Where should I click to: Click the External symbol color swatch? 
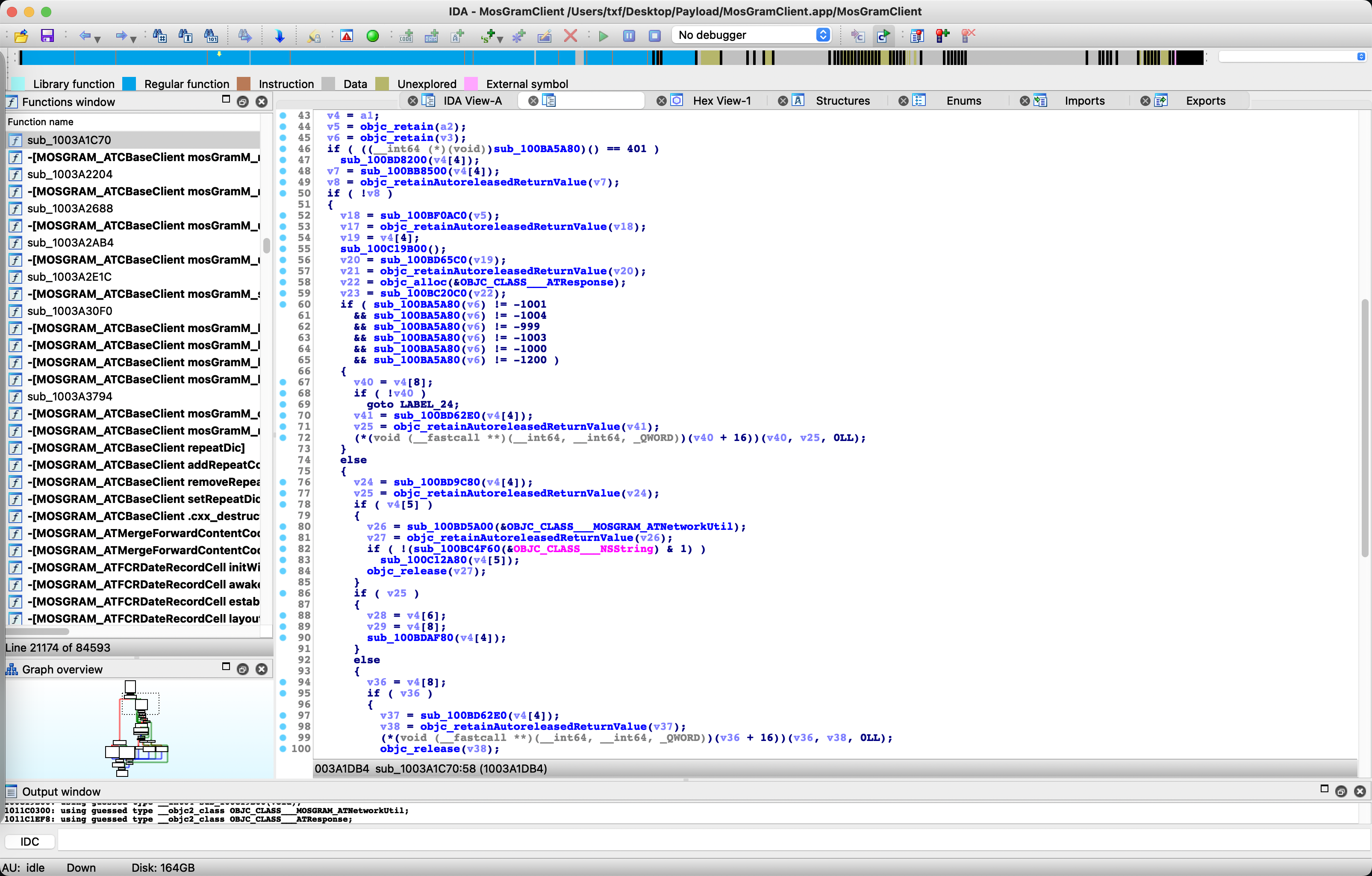(471, 84)
